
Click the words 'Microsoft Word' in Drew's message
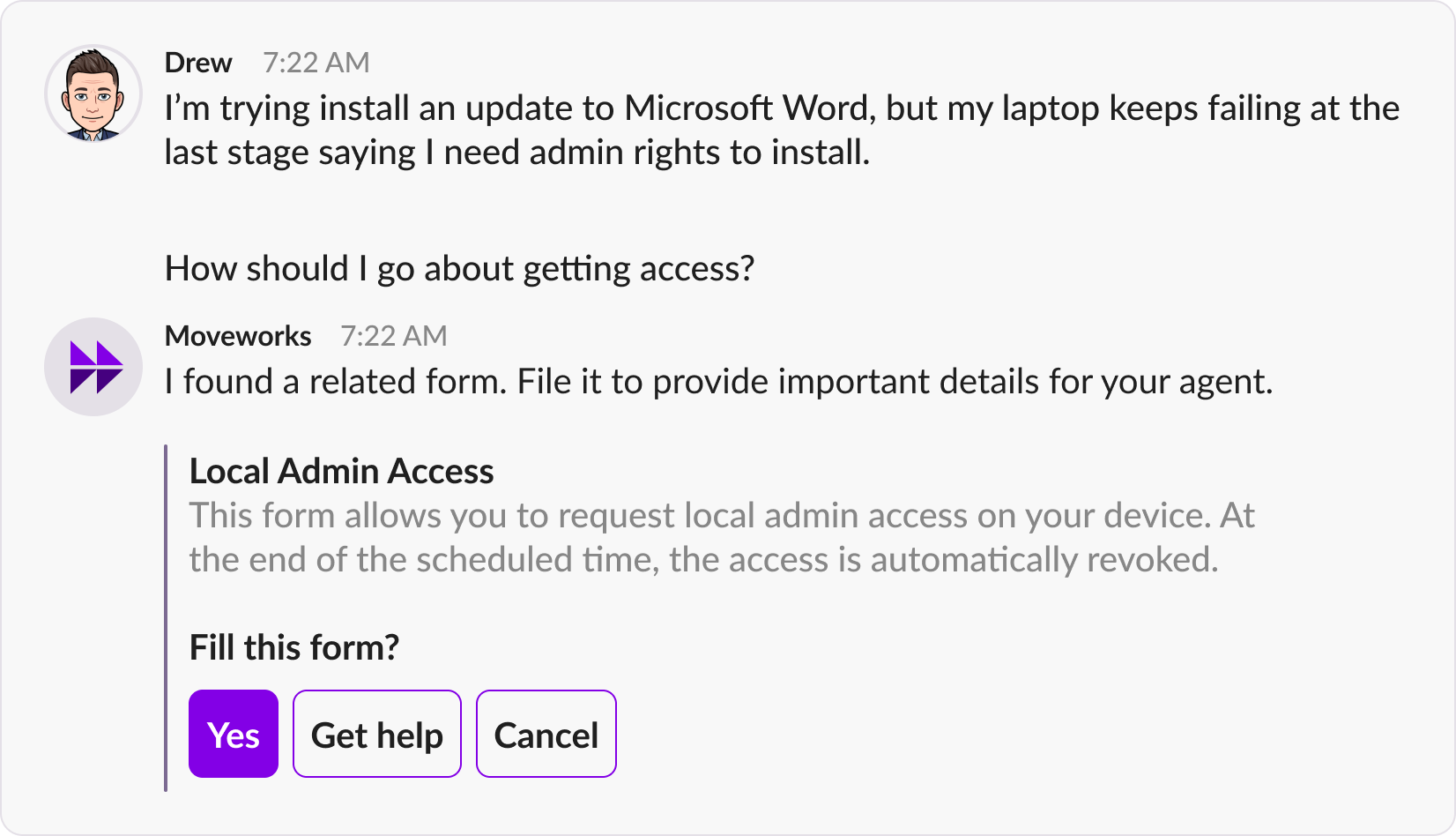pyautogui.click(x=748, y=108)
